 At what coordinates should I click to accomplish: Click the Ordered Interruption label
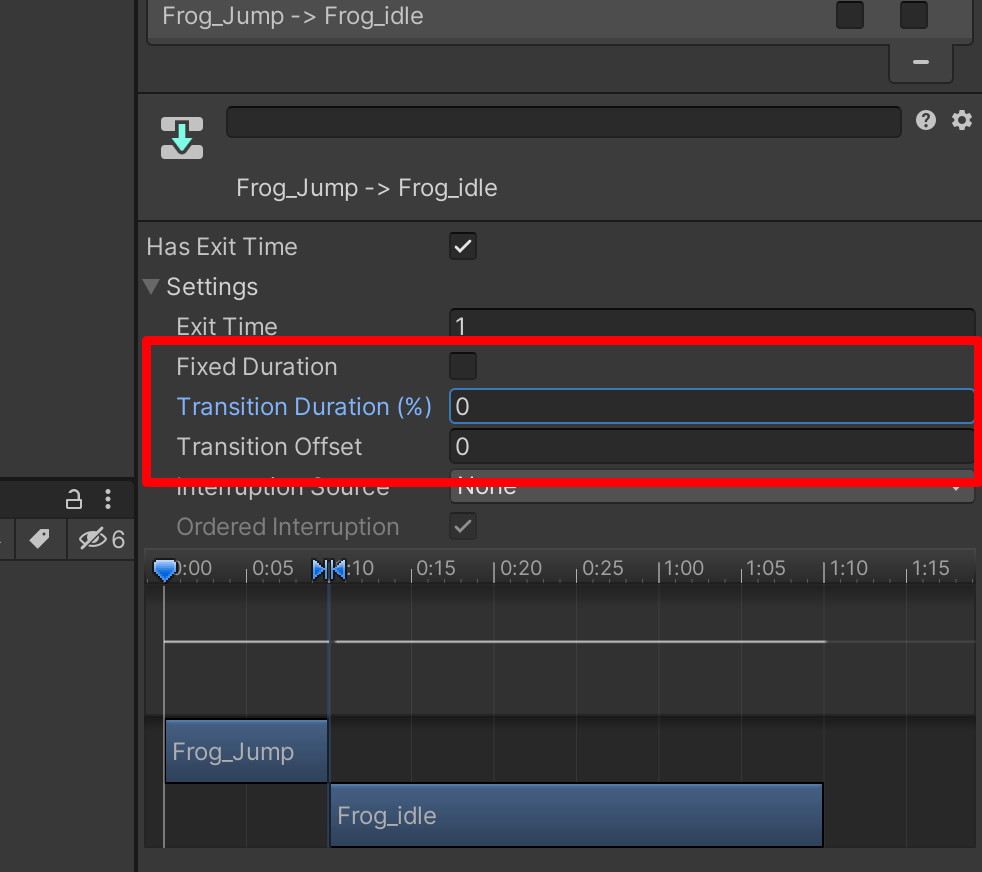287,527
